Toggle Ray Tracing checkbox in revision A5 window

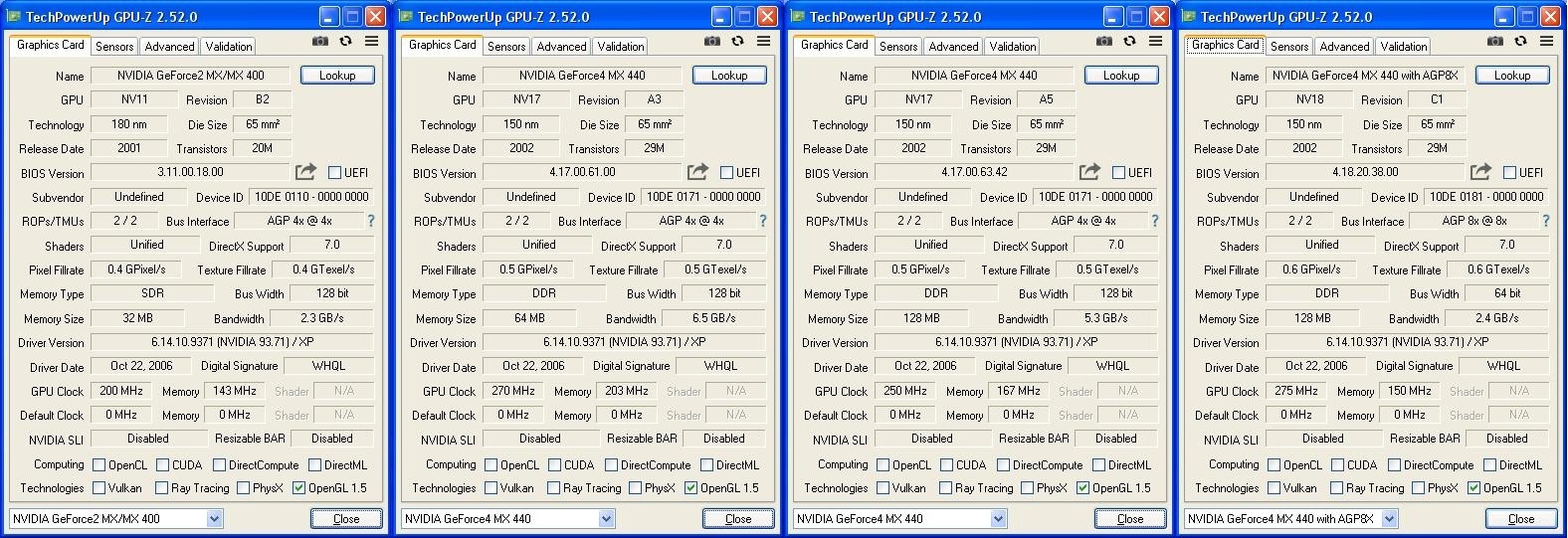pos(945,488)
